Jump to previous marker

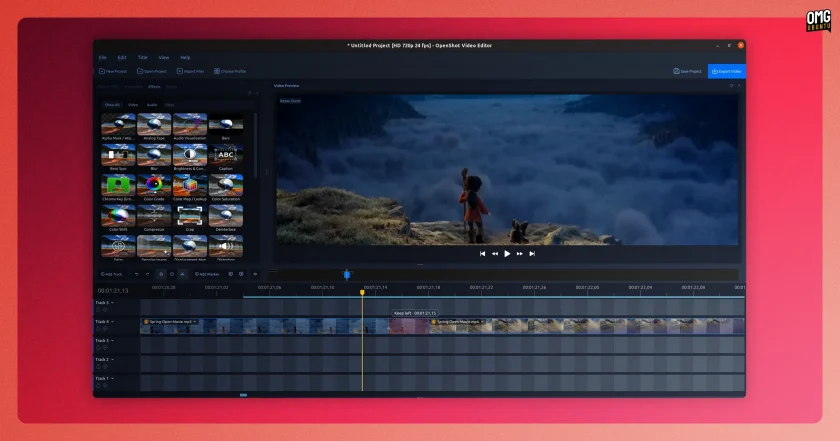(230, 274)
